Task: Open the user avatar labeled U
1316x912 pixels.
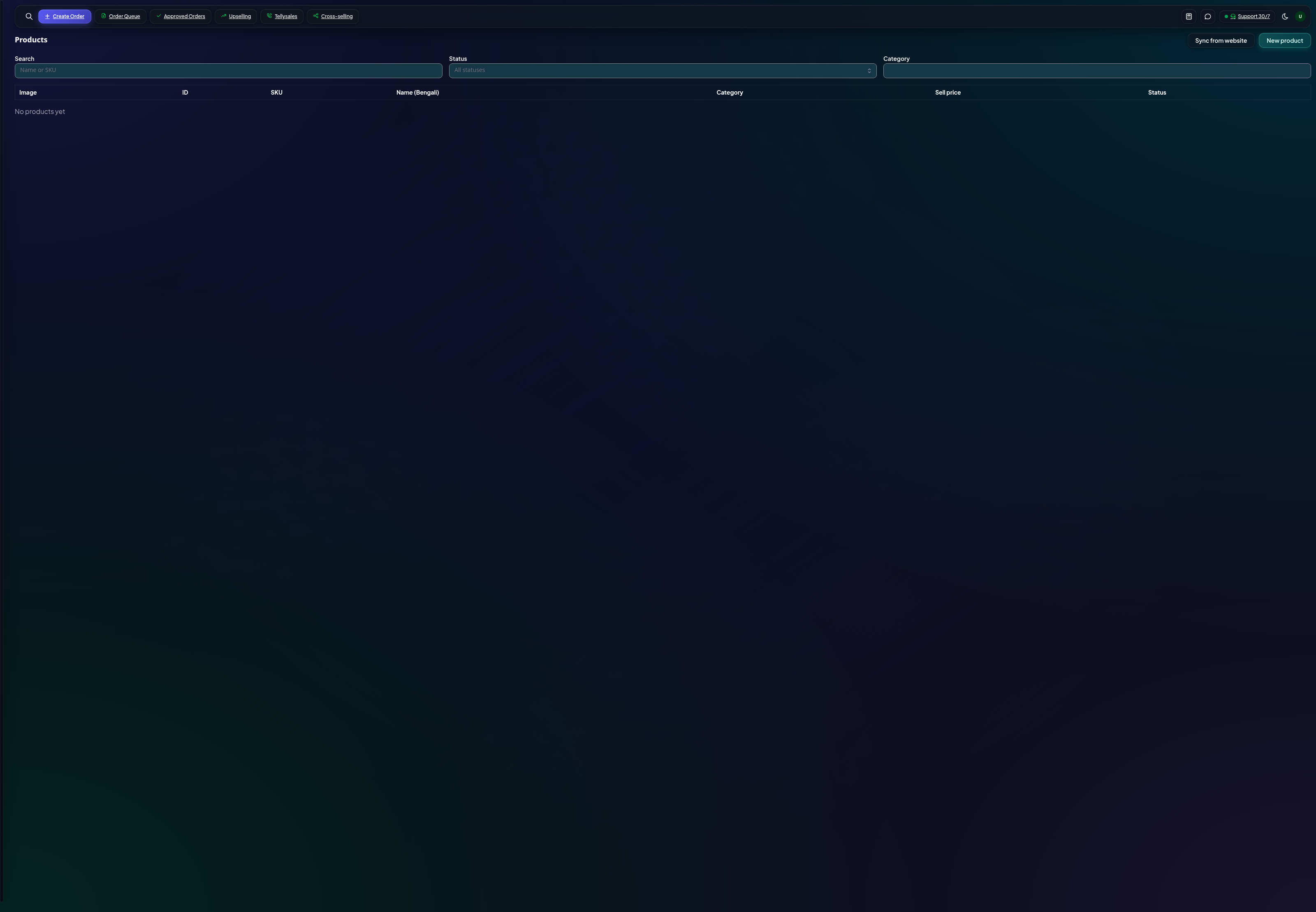Action: coord(1300,16)
